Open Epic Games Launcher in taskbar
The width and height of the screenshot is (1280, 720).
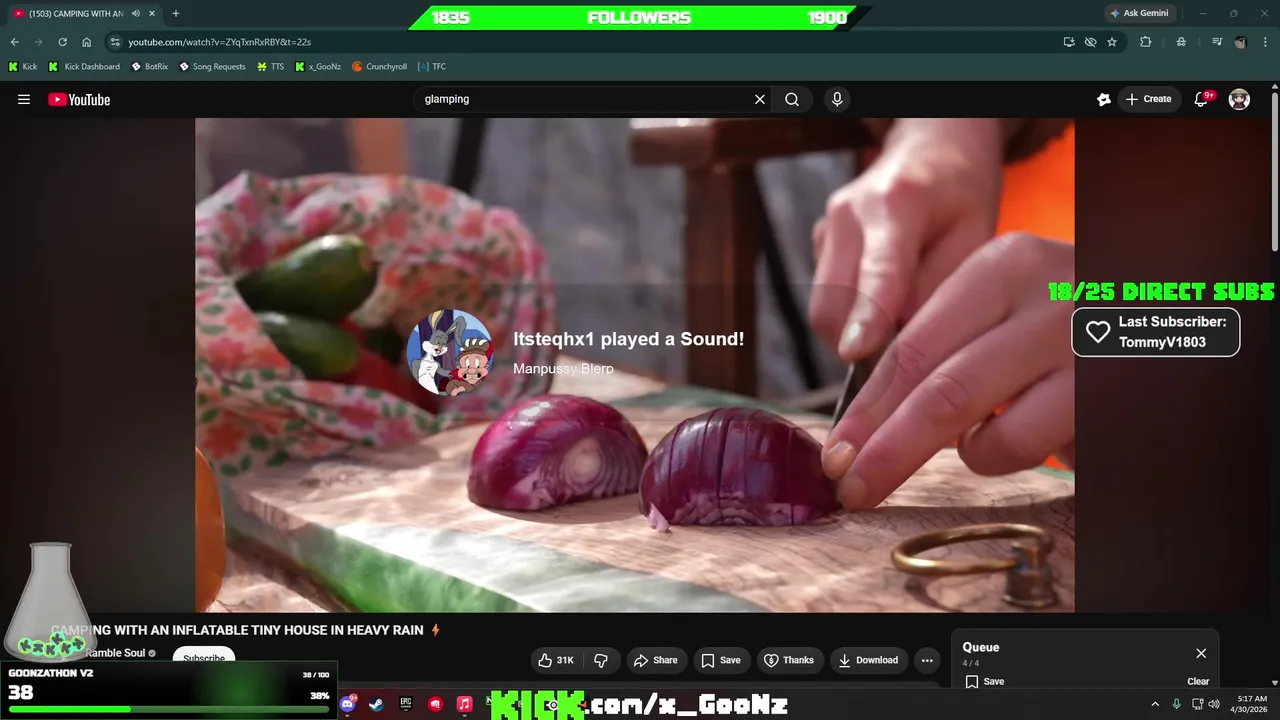(406, 704)
